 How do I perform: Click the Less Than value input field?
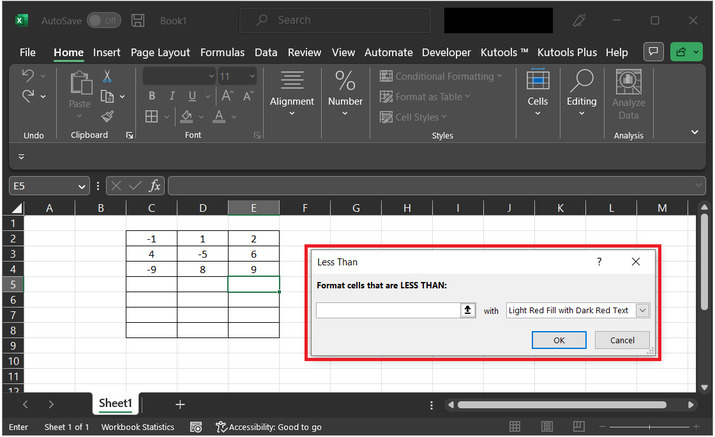[x=389, y=311]
